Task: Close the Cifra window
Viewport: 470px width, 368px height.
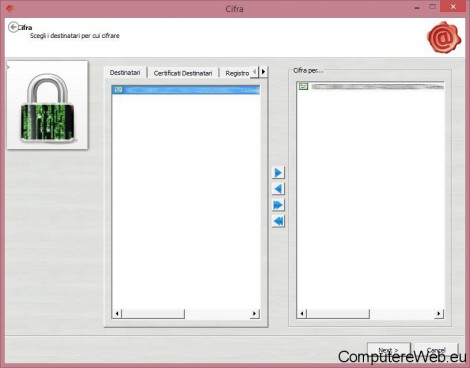Action: [x=453, y=7]
